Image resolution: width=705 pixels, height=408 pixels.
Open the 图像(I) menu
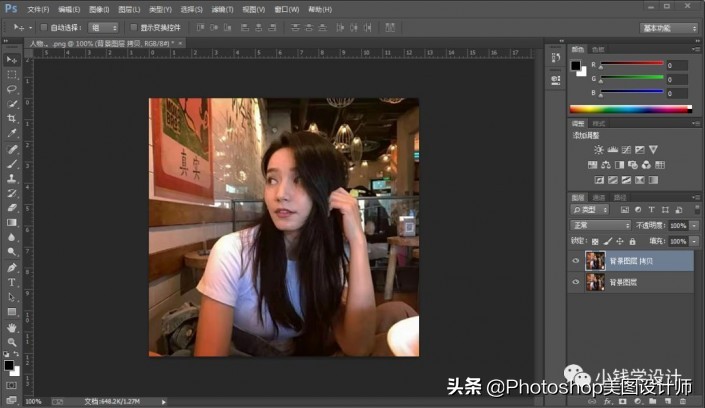tap(99, 9)
